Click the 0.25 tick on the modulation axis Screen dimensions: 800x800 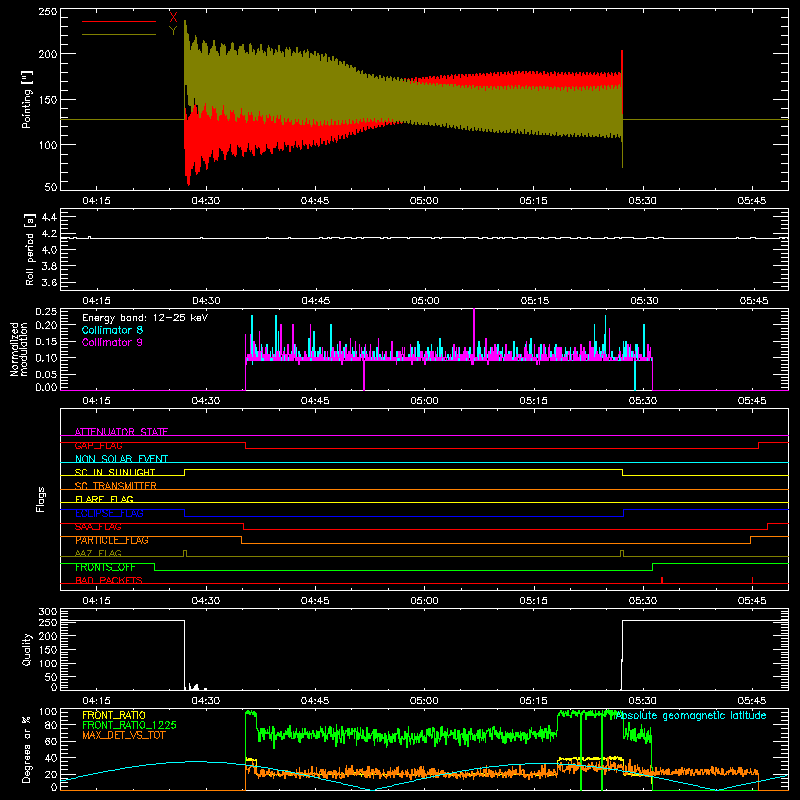[47, 312]
